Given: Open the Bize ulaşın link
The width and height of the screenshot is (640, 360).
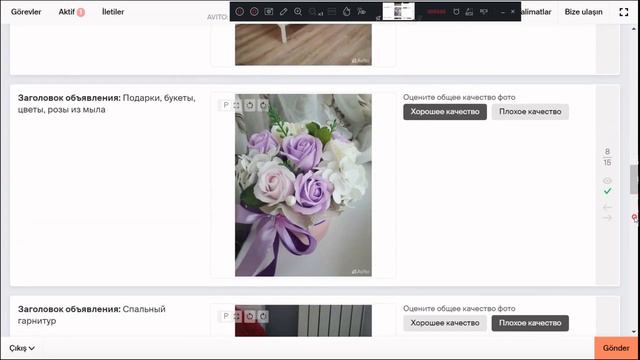Looking at the screenshot, I should click(583, 12).
